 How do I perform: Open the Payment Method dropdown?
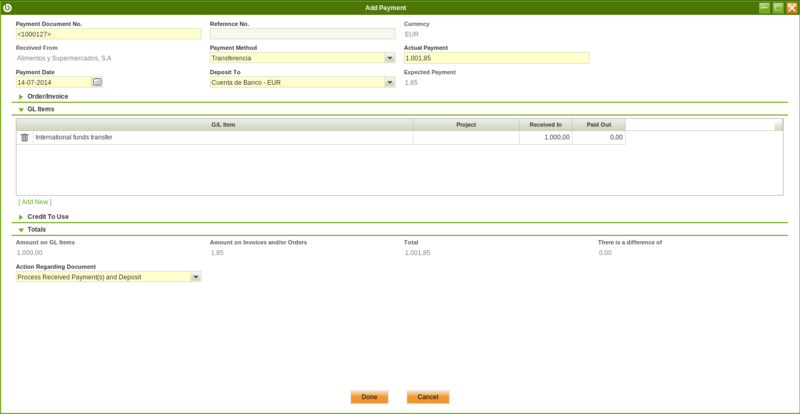tap(390, 58)
